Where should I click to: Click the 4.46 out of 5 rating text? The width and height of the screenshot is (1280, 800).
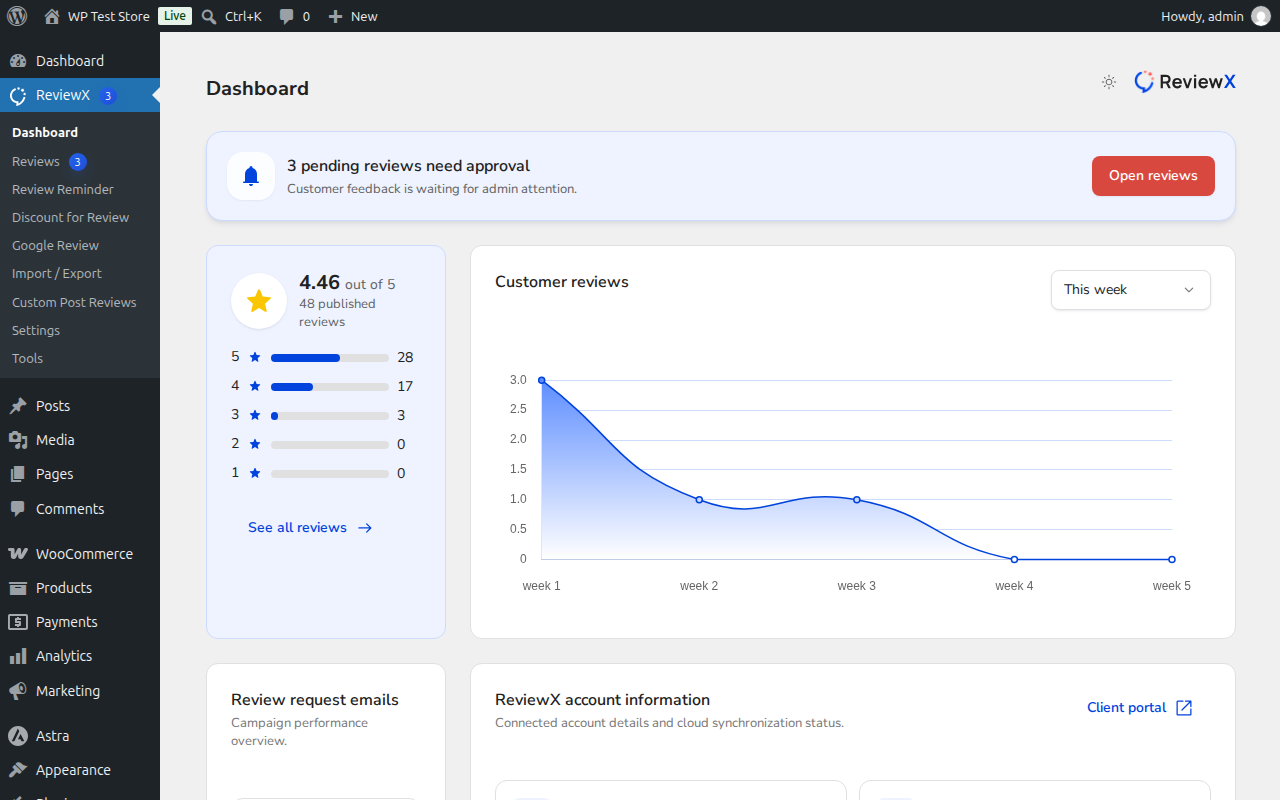pyautogui.click(x=347, y=283)
